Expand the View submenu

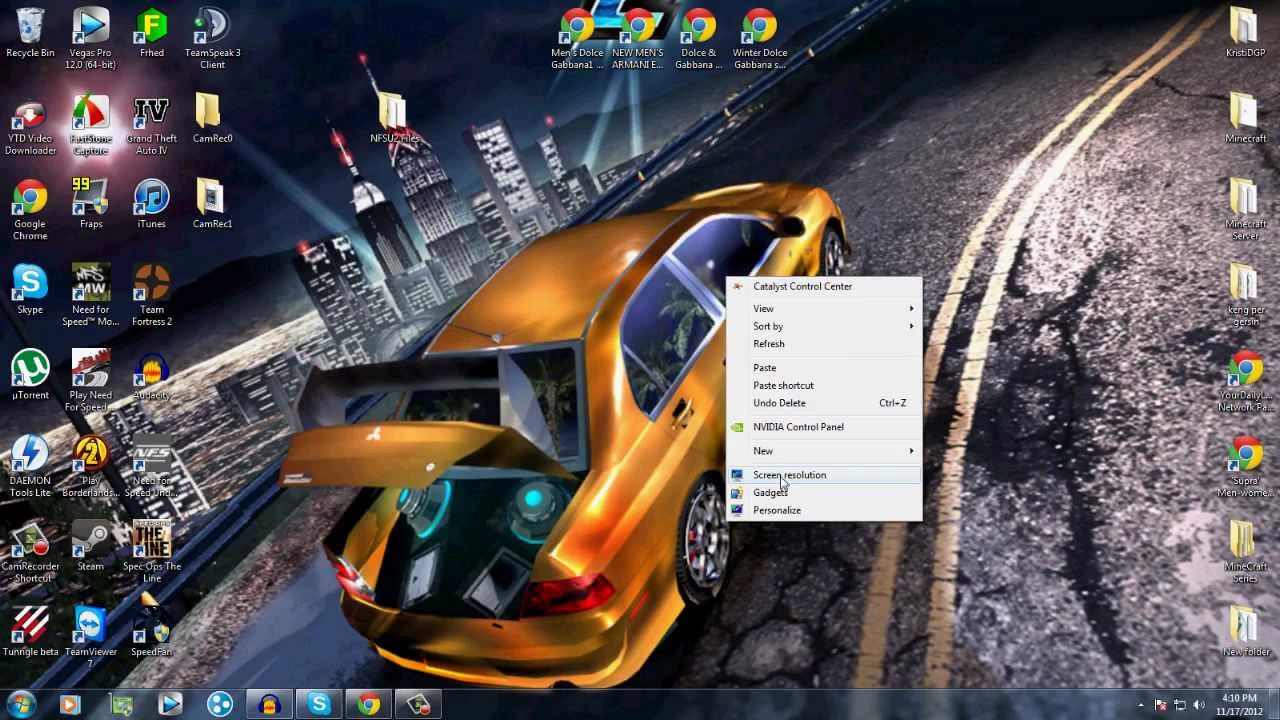[x=823, y=309]
